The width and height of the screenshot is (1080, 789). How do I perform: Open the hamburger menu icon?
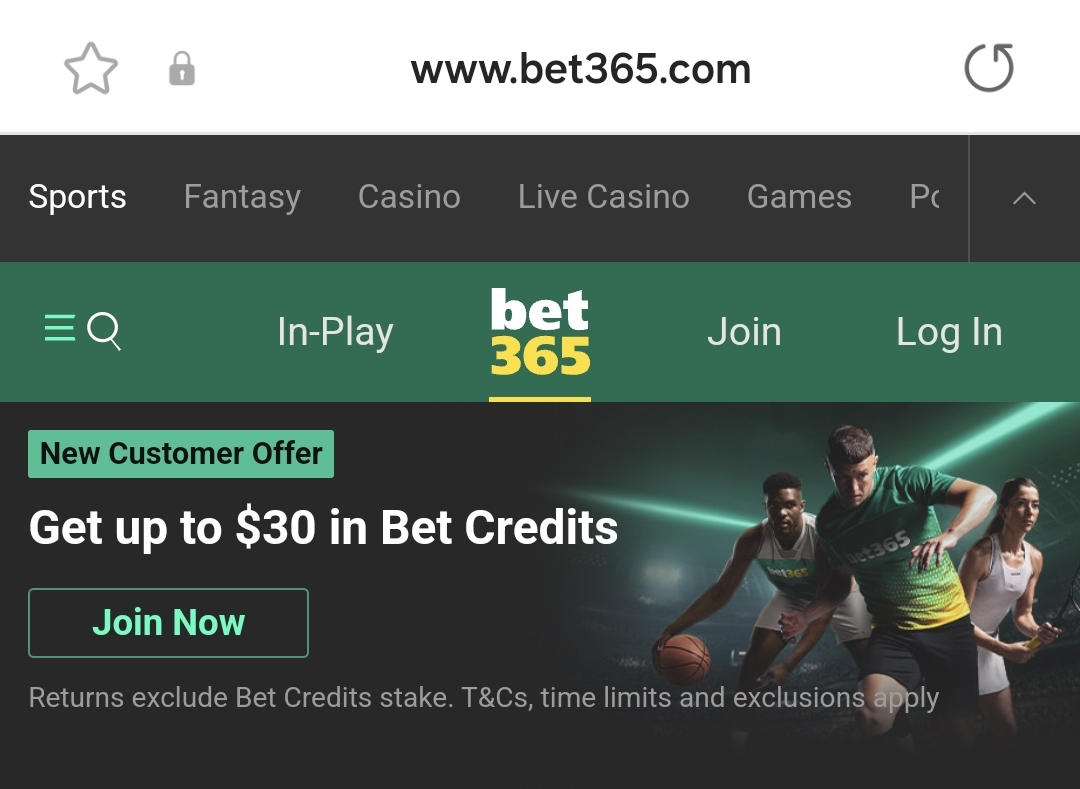pyautogui.click(x=60, y=328)
